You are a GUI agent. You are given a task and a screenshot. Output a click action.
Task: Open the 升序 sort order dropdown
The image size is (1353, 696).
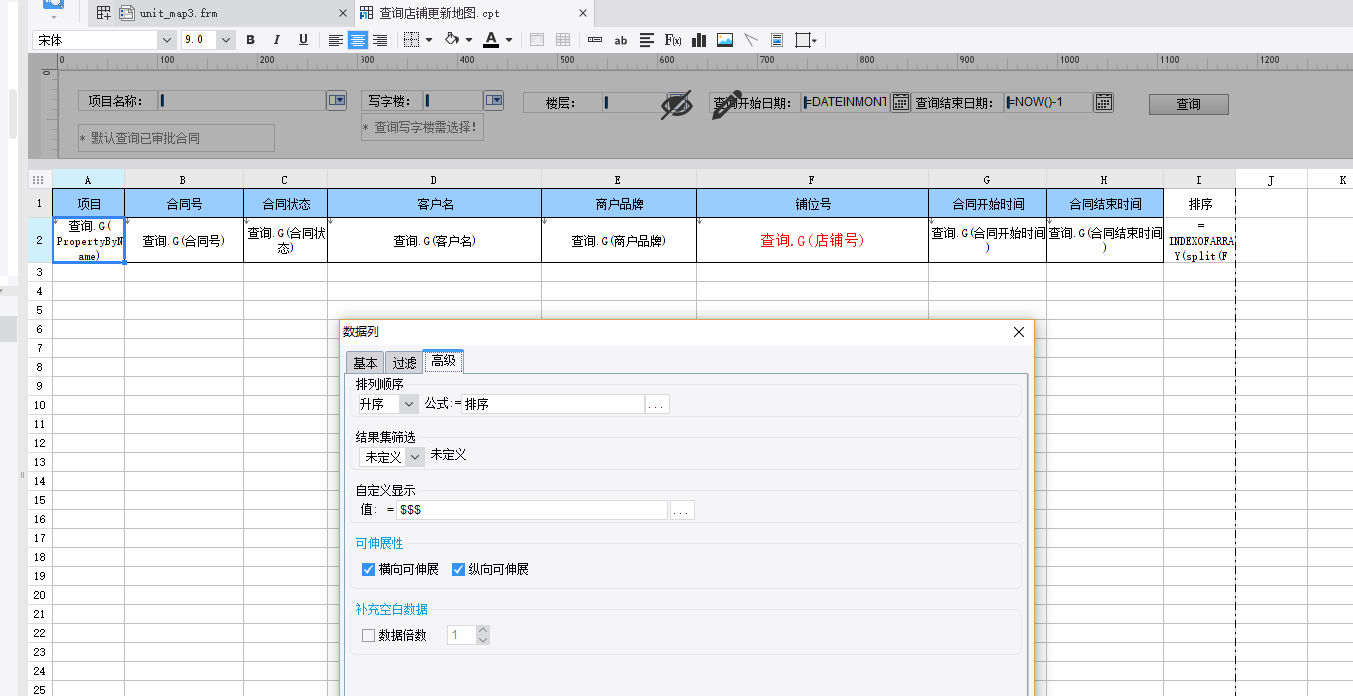pos(387,404)
